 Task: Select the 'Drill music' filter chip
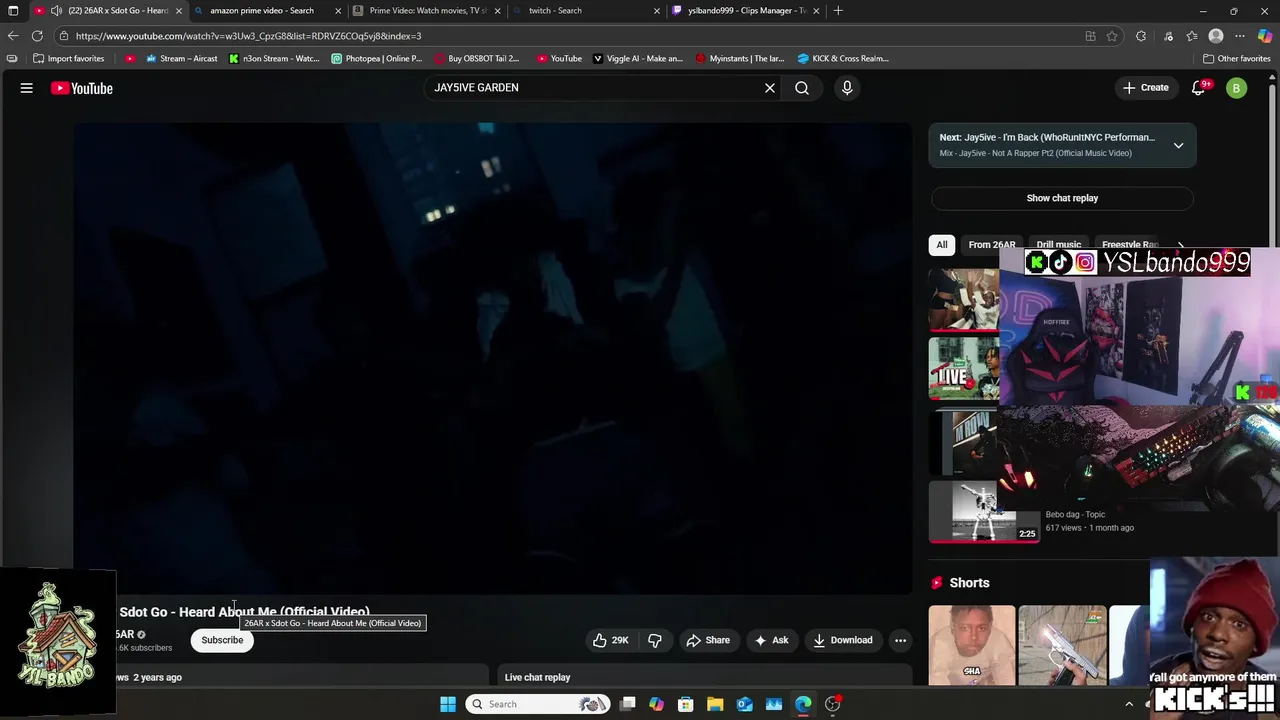point(1059,245)
